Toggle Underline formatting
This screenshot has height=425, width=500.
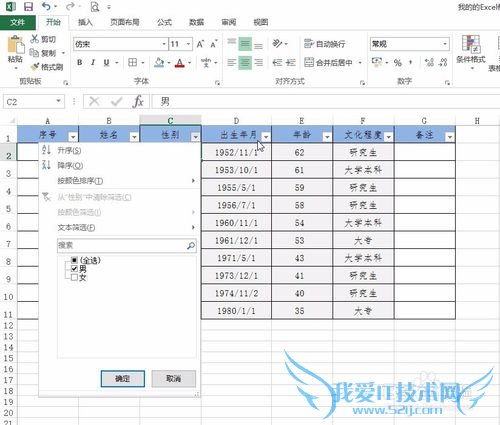(106, 62)
